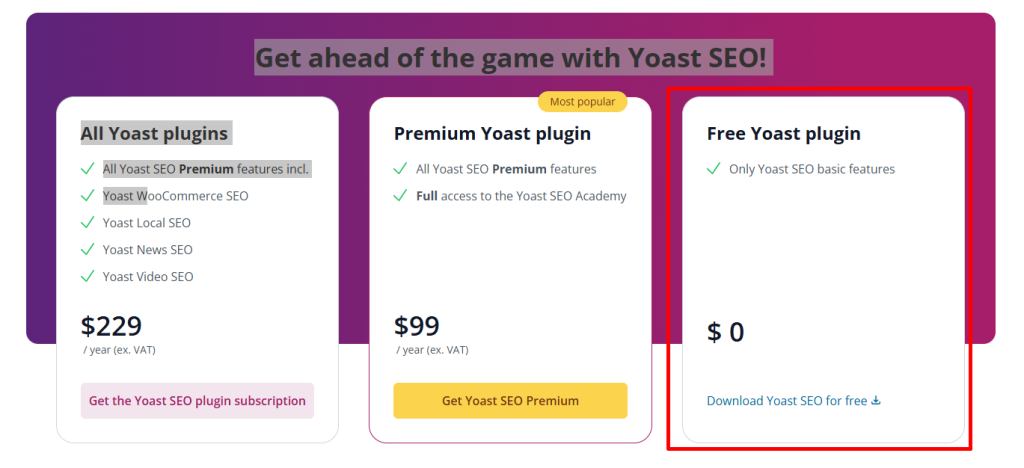Open the Download Yoast SEO for free link

tap(787, 400)
